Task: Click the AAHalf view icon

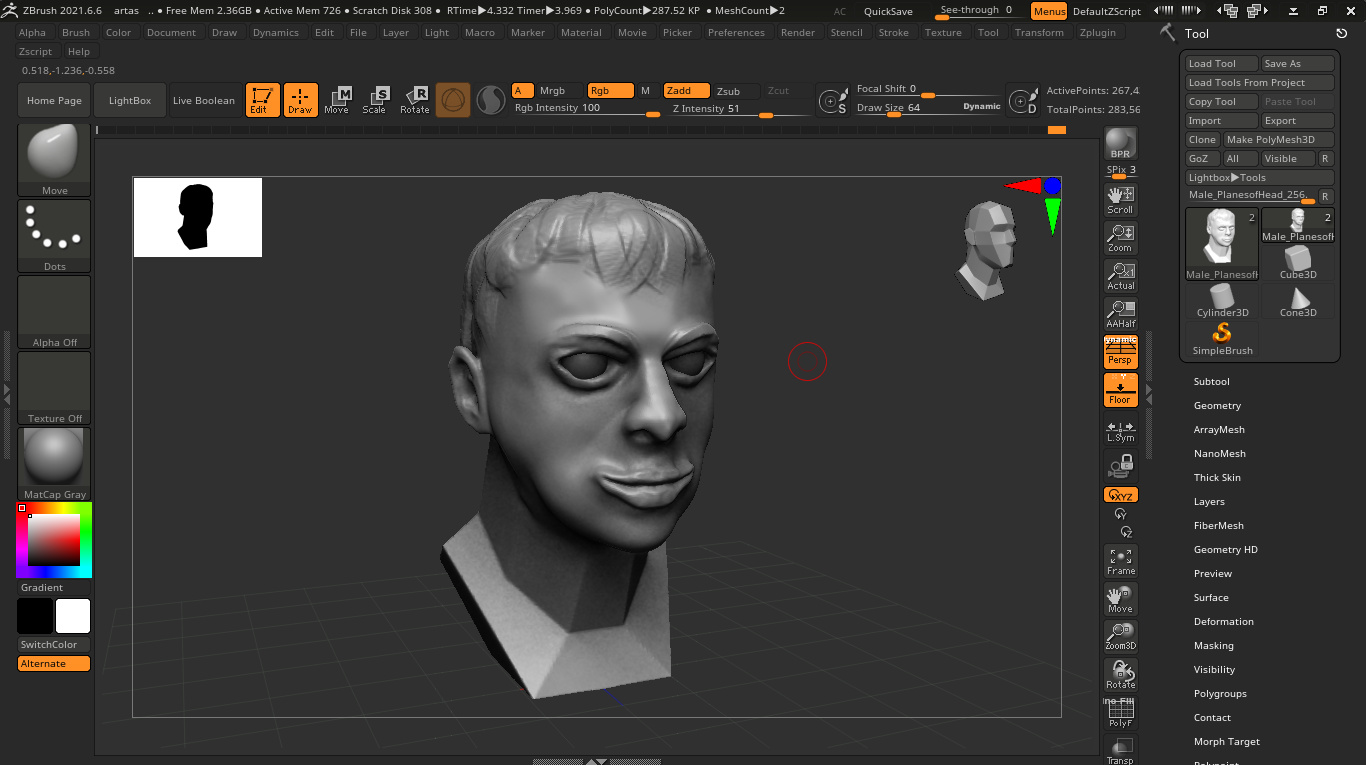Action: pos(1120,314)
